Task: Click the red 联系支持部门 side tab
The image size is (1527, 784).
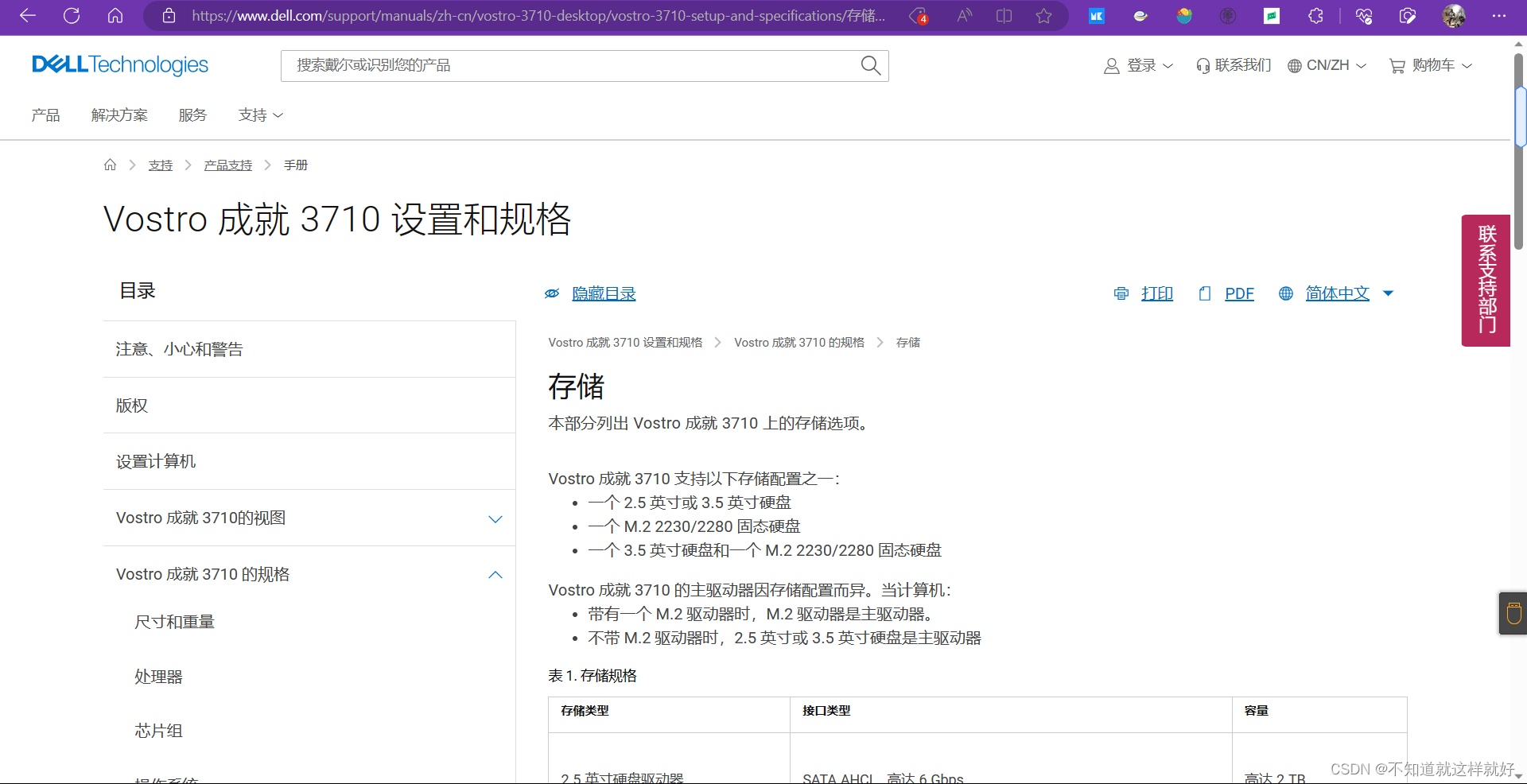Action: [x=1486, y=280]
